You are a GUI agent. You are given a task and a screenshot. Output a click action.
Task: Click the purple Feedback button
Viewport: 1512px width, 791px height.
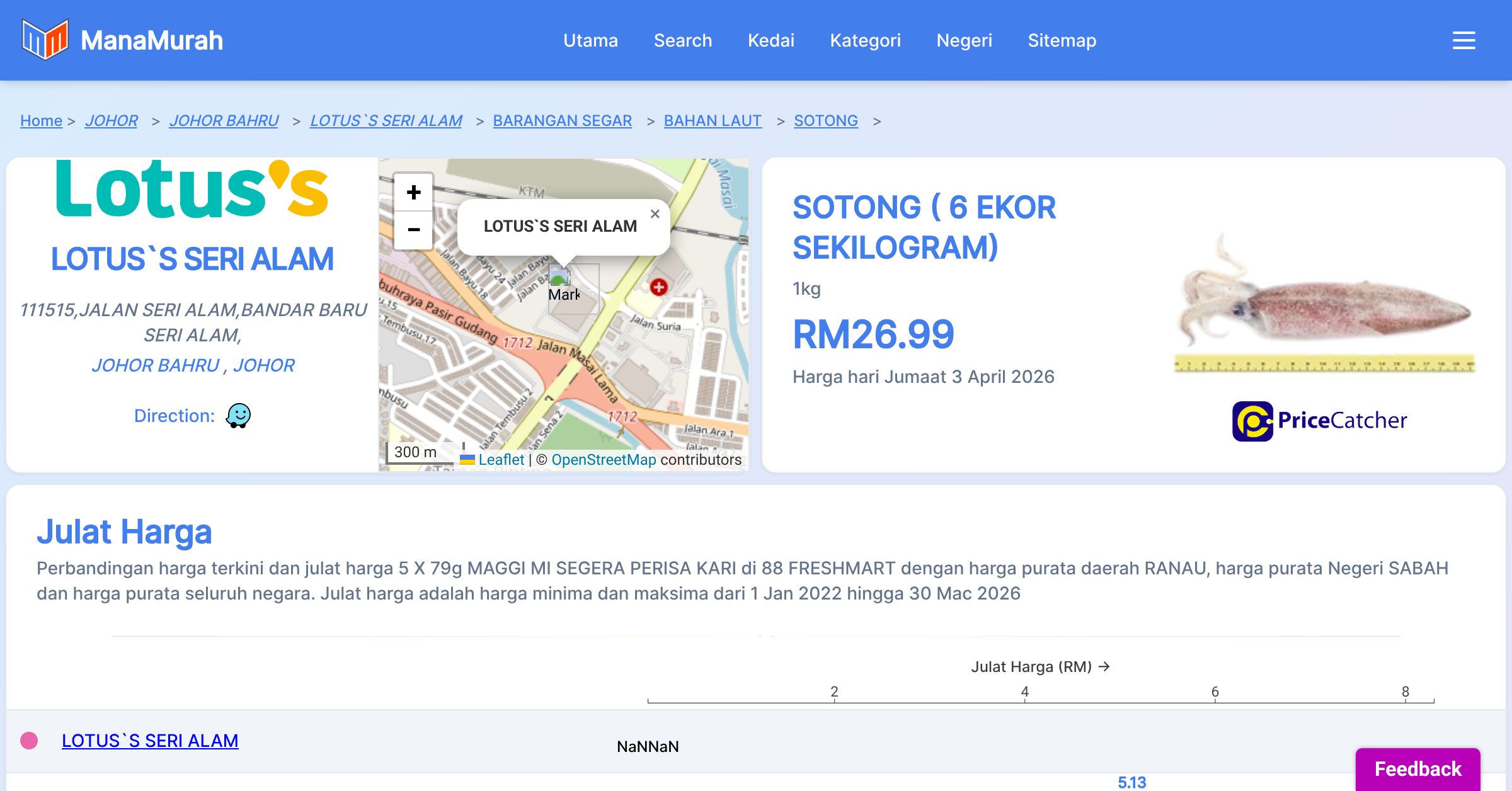(x=1417, y=768)
